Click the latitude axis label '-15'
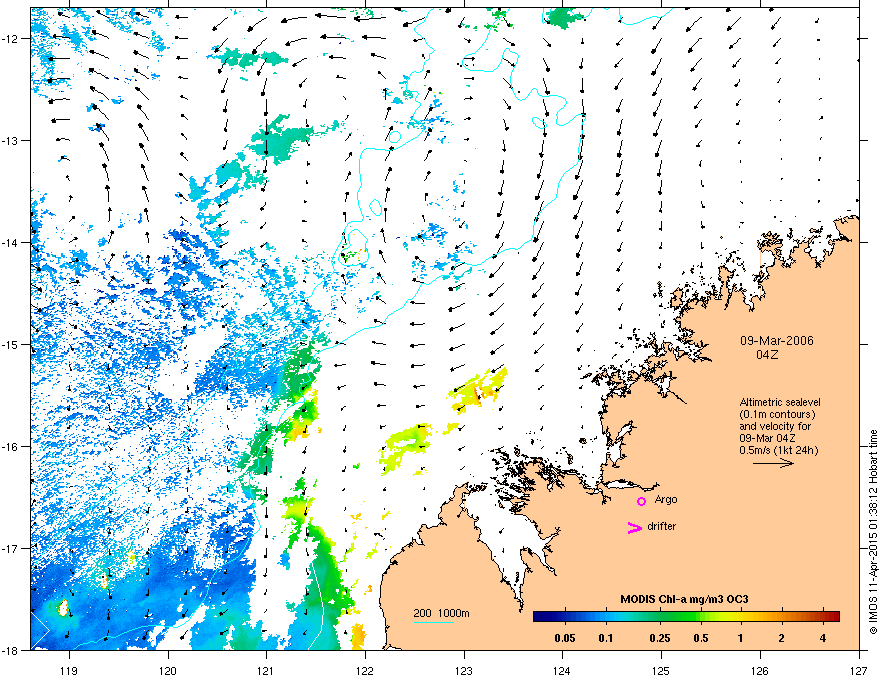 [11, 344]
